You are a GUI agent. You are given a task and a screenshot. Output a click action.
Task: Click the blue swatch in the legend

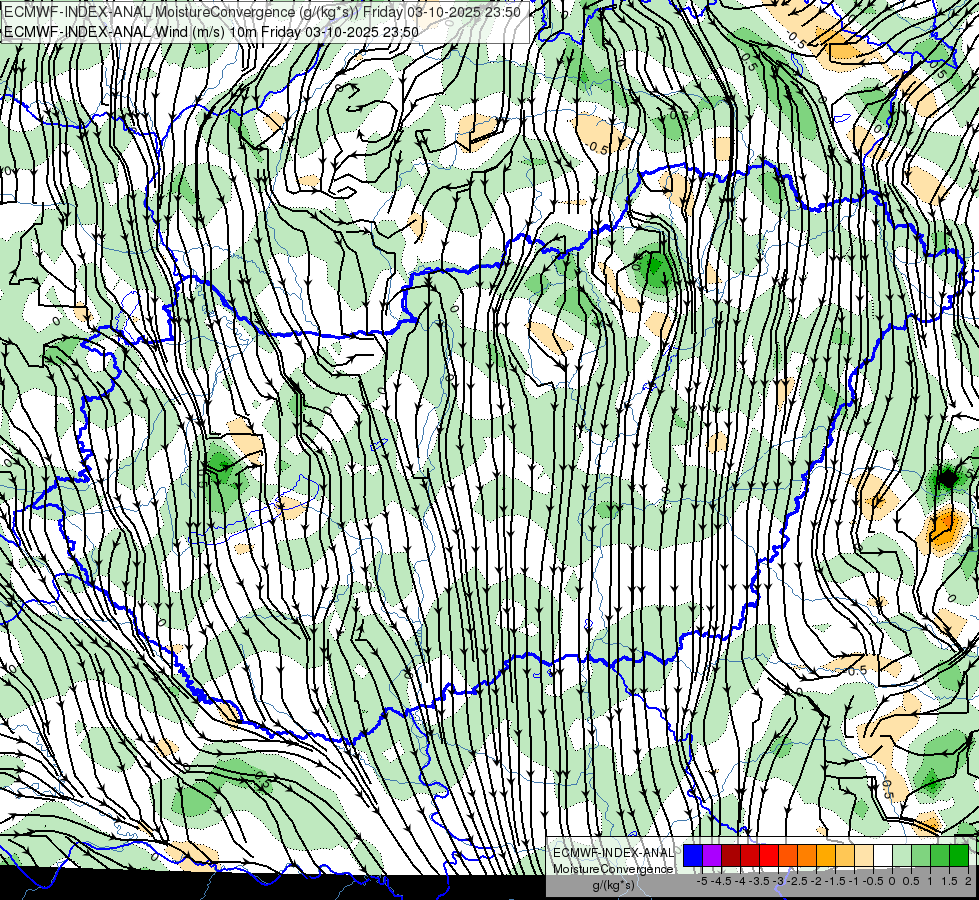(692, 855)
